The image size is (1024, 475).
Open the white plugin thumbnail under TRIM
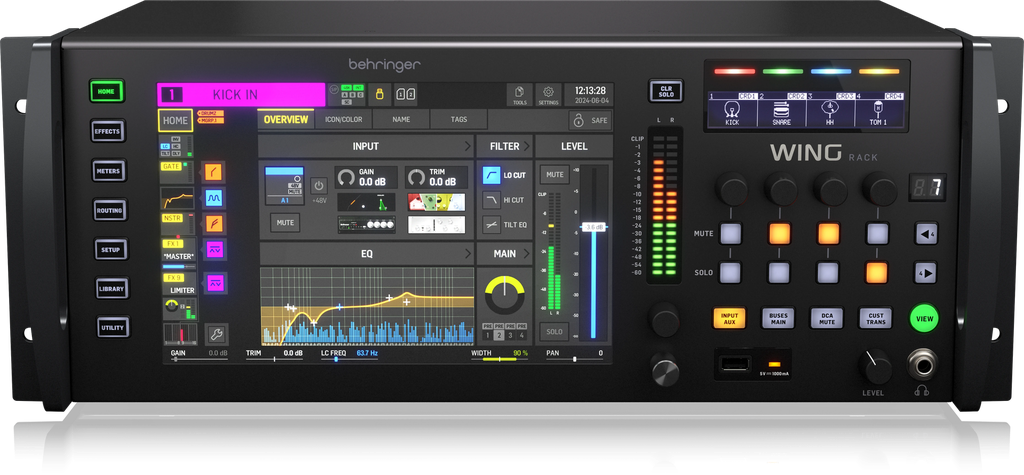click(437, 224)
